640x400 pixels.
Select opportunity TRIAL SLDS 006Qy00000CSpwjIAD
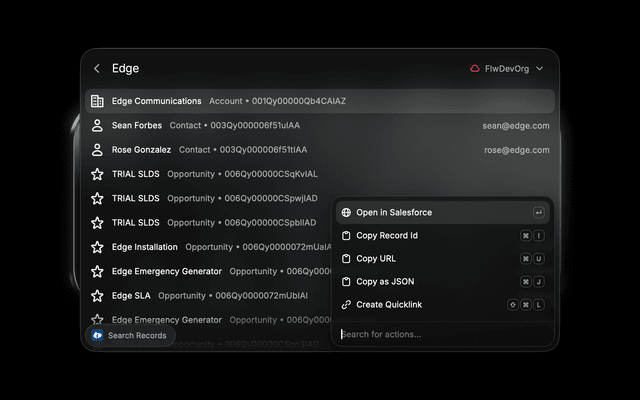click(208, 199)
